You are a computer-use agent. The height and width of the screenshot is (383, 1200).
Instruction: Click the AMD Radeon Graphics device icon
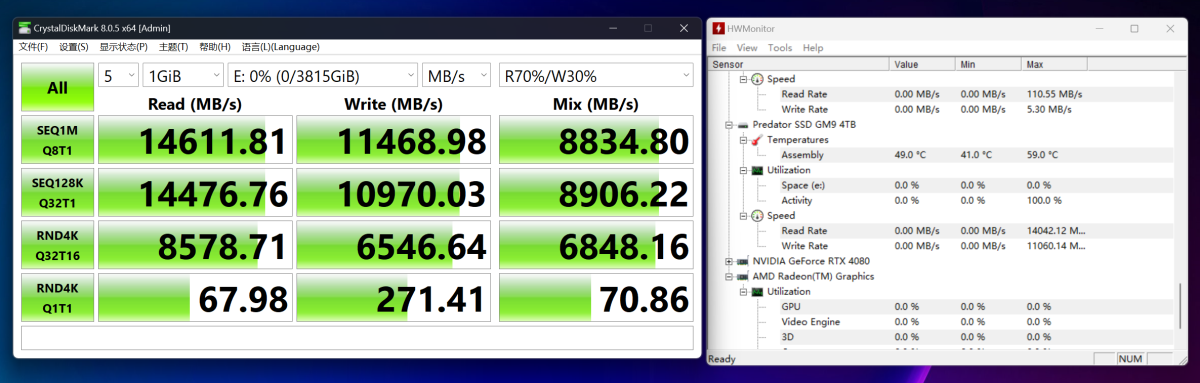pos(742,276)
